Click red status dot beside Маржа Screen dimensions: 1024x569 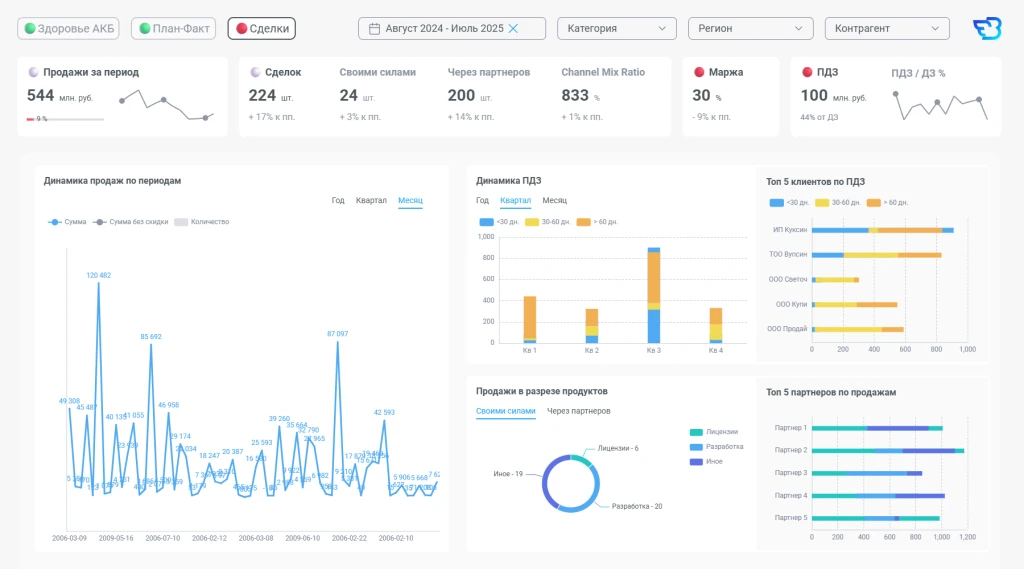(700, 73)
